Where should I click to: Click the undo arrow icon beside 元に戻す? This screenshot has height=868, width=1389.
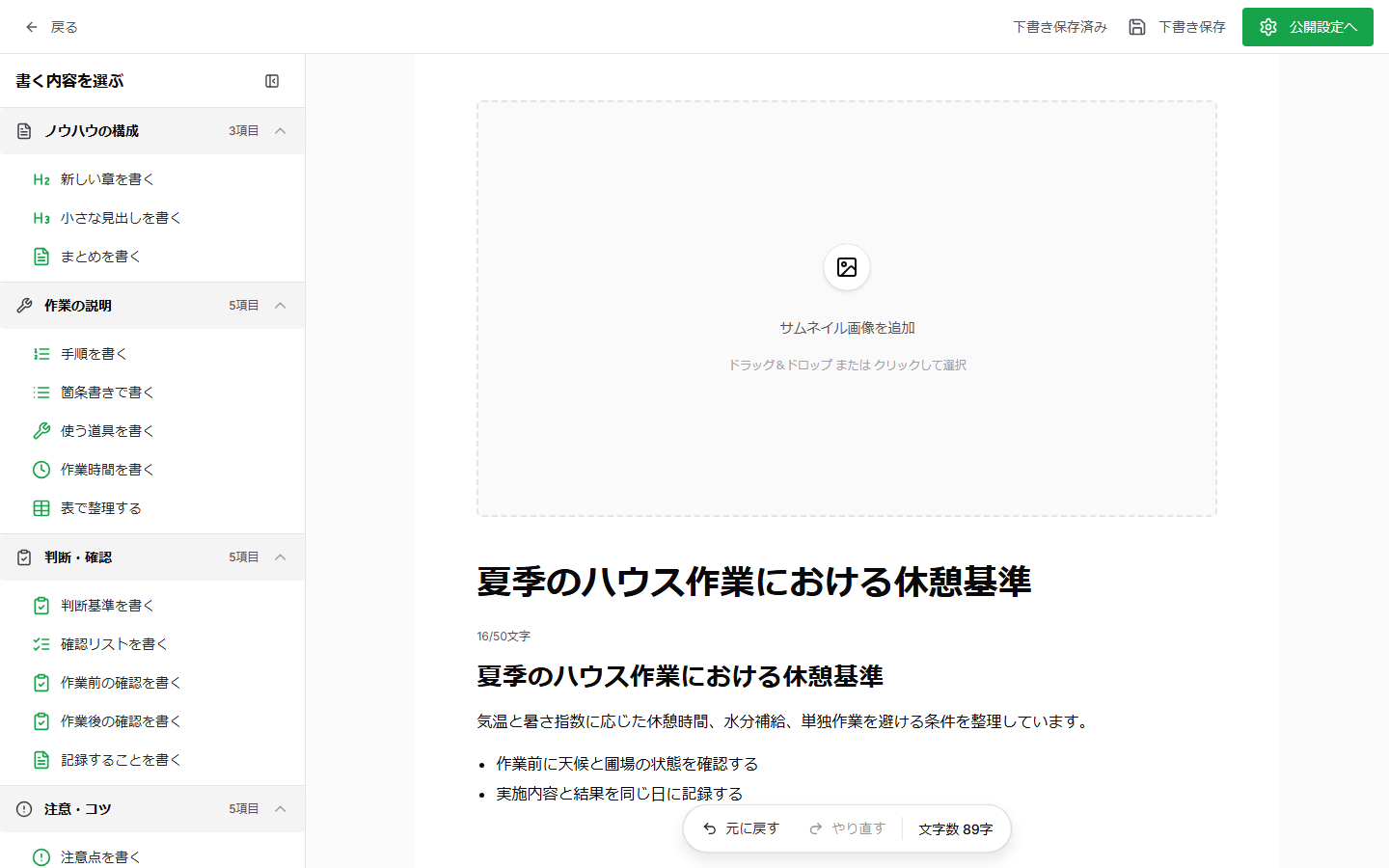coord(710,828)
